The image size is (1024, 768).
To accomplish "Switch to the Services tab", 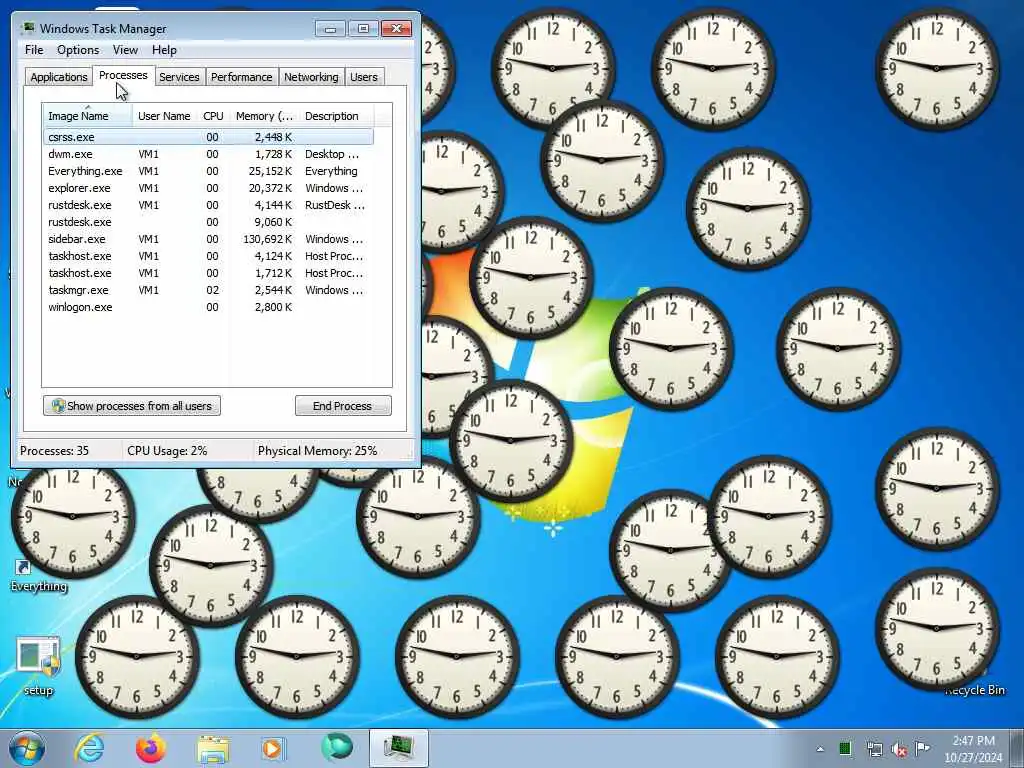I will click(x=179, y=77).
